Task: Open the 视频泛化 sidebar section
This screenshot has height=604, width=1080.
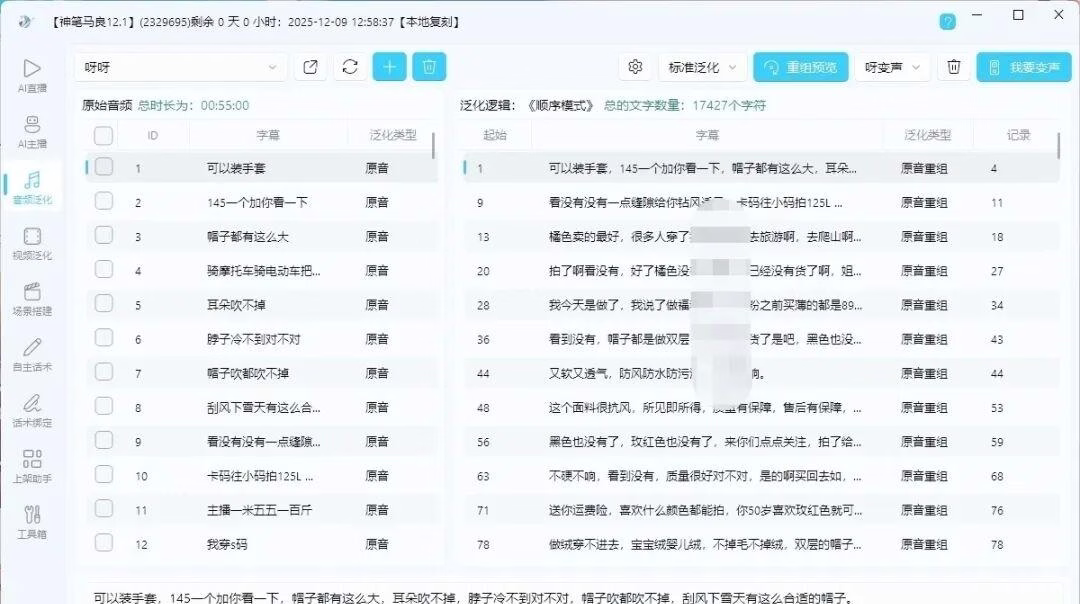Action: pos(32,243)
